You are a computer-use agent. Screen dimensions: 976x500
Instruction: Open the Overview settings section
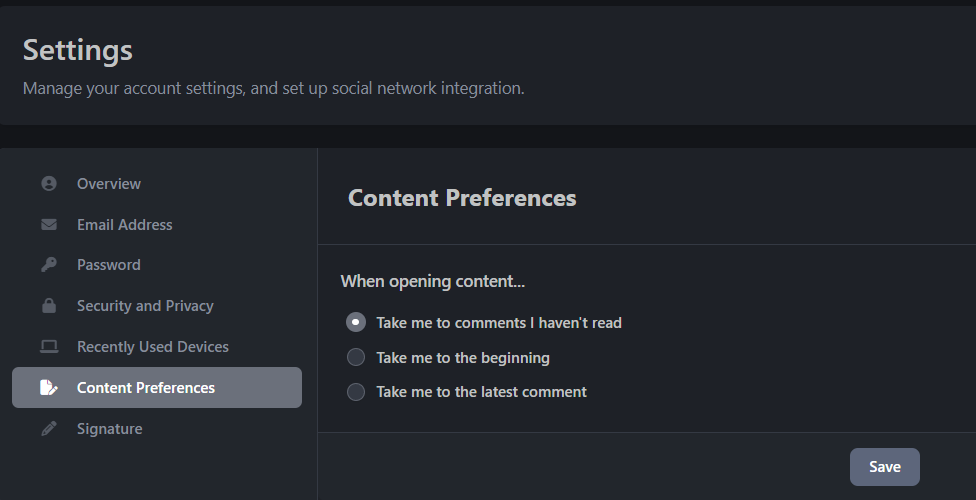(x=109, y=184)
